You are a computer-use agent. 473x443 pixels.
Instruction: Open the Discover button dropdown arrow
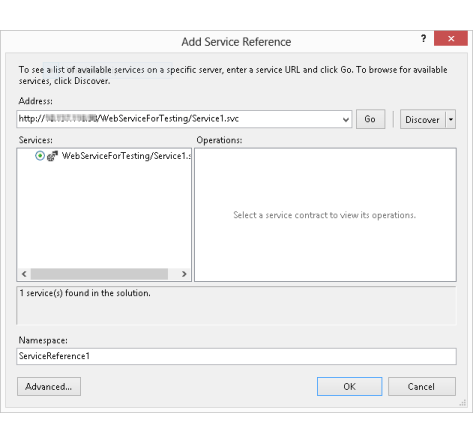451,119
